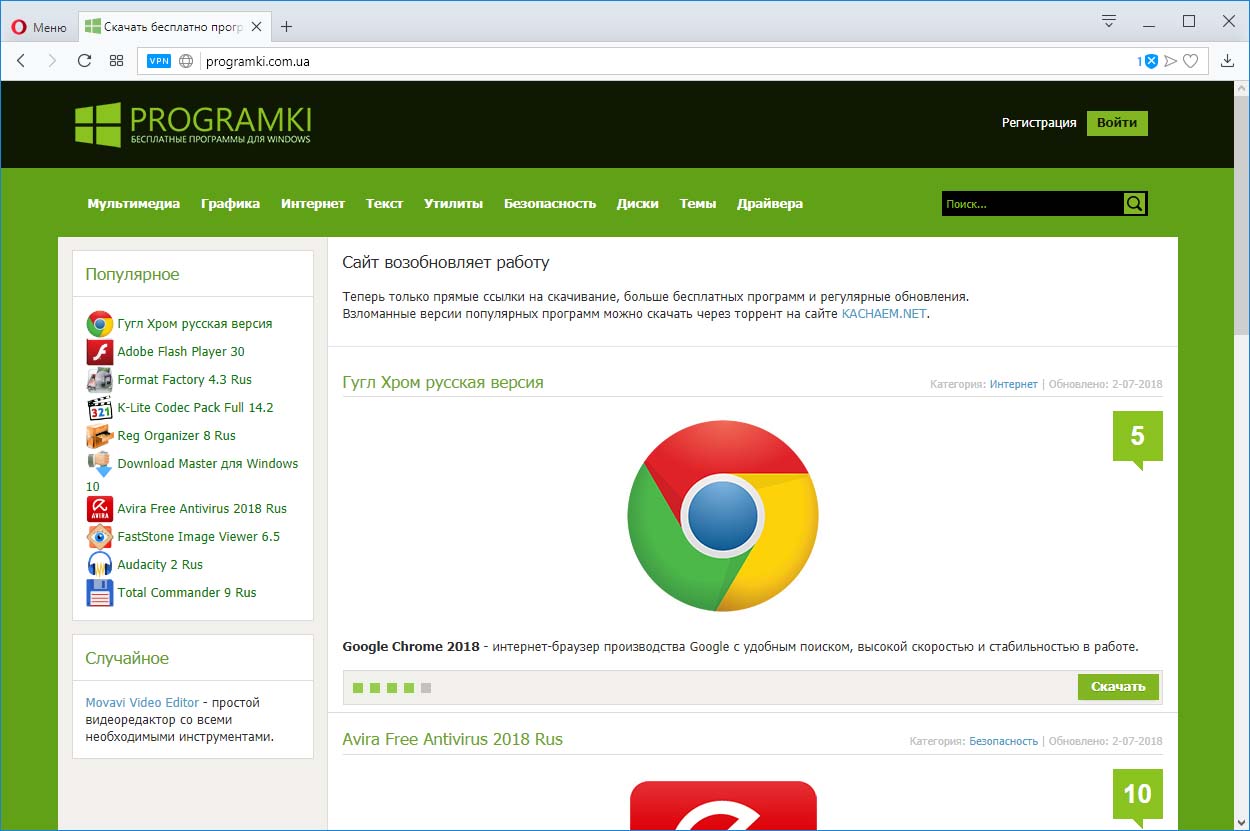The image size is (1250, 831).
Task: Open Download Master для Windows link
Action: click(x=208, y=464)
